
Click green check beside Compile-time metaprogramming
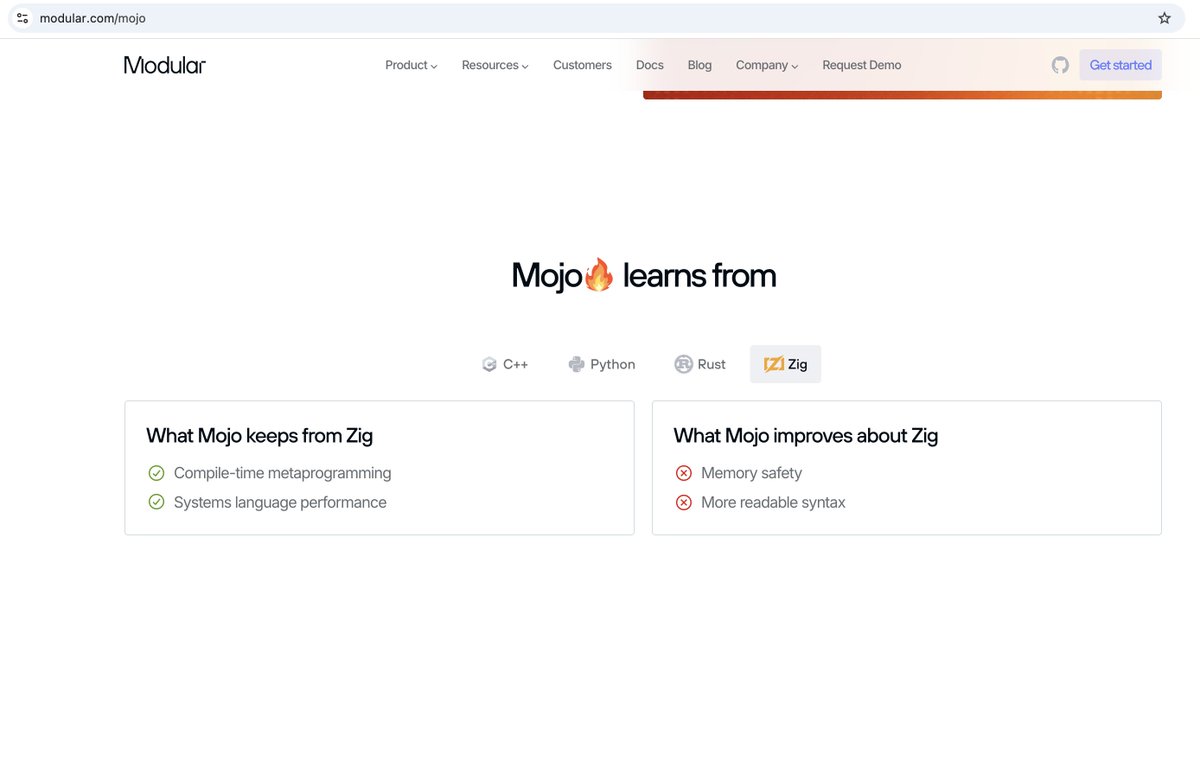156,473
